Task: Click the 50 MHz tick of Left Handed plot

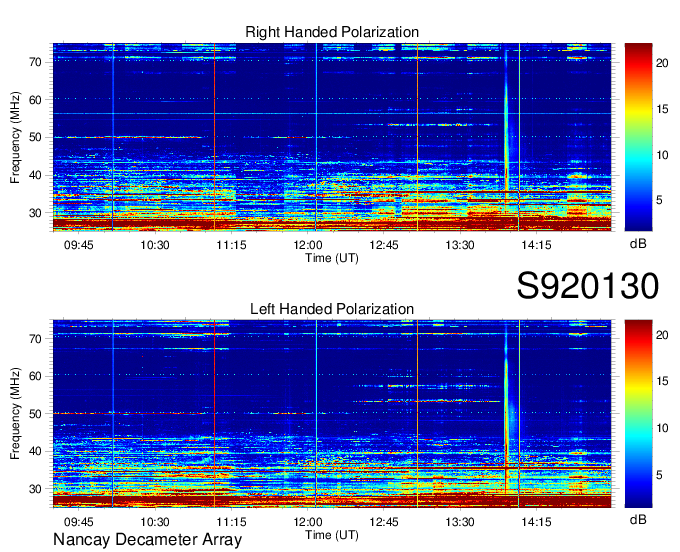Action: click(36, 414)
